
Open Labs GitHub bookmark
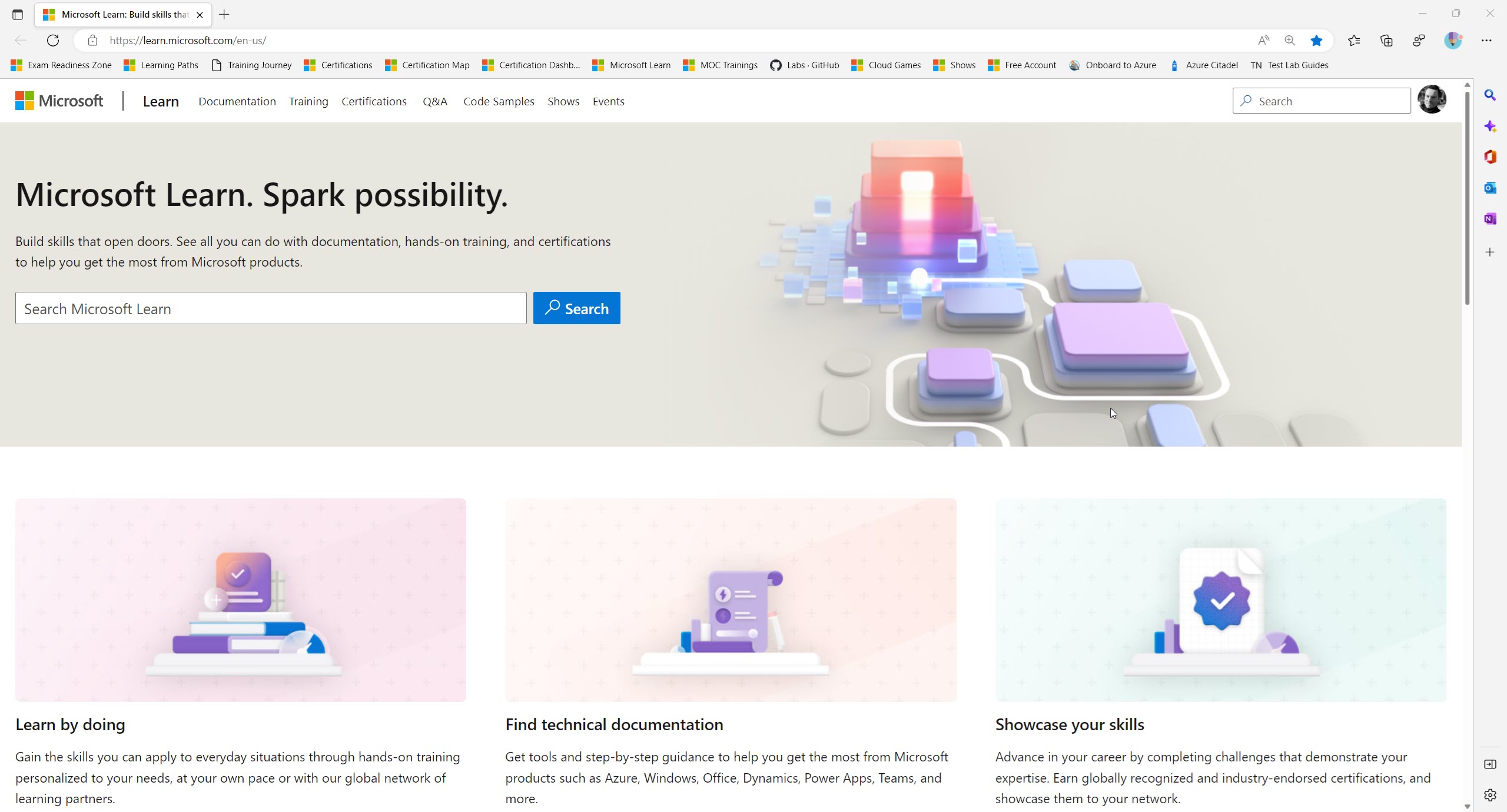(805, 65)
